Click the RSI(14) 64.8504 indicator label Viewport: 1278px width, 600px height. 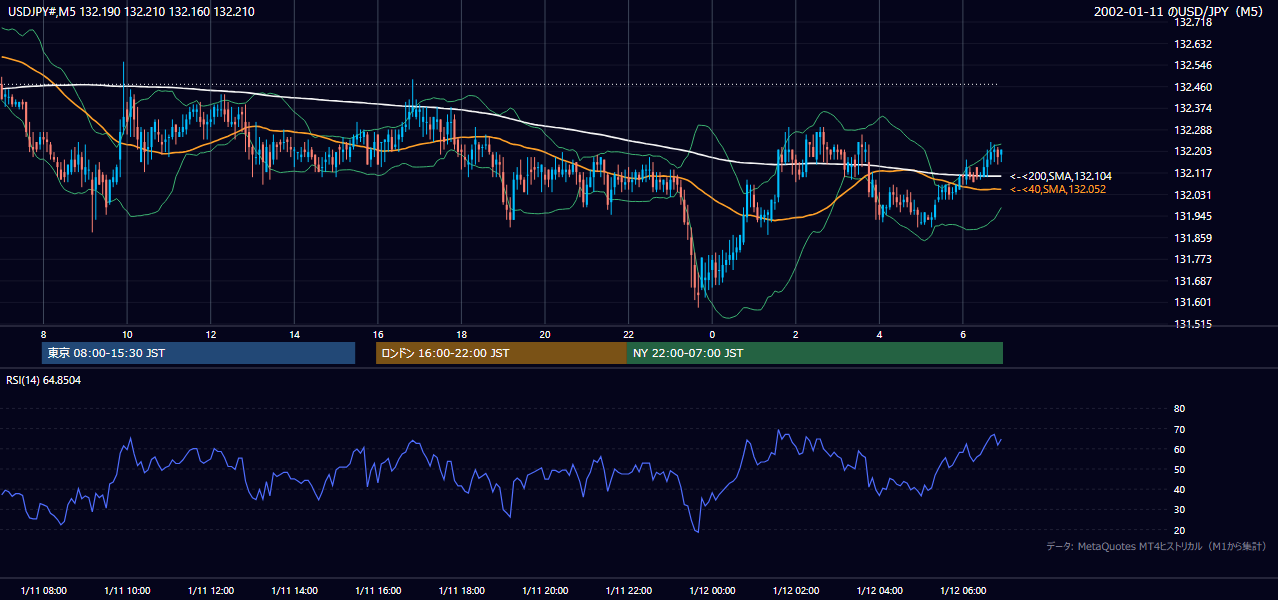42,380
